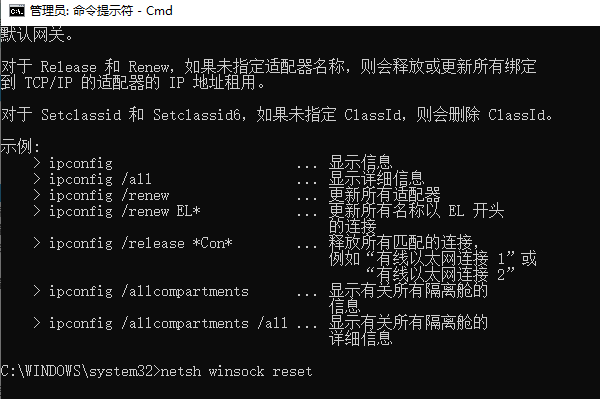Viewport: 600px width, 399px height.
Task: Click the typed netsh winsock reset command
Action: pos(236,371)
